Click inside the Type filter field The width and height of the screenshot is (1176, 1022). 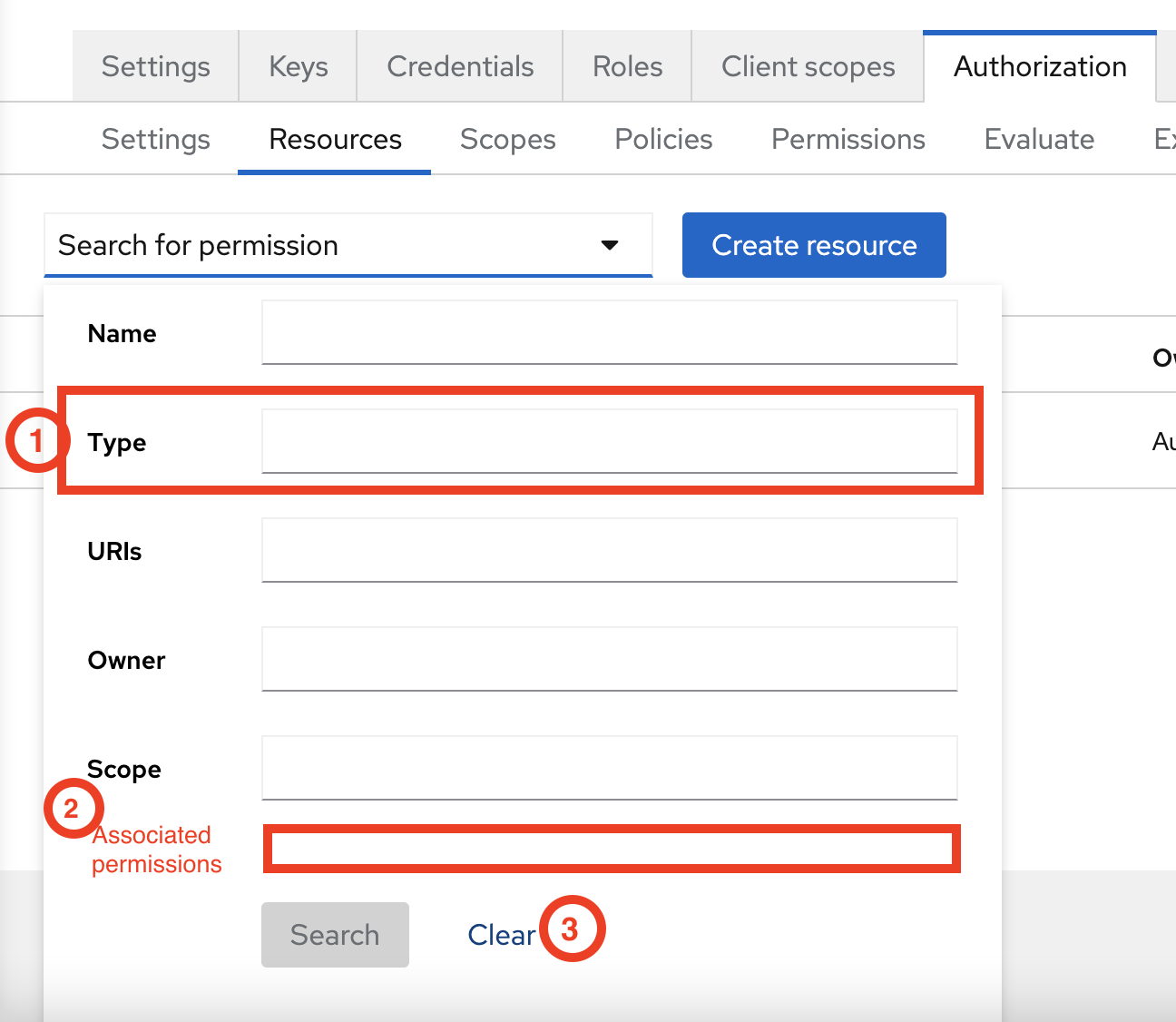pyautogui.click(x=609, y=441)
